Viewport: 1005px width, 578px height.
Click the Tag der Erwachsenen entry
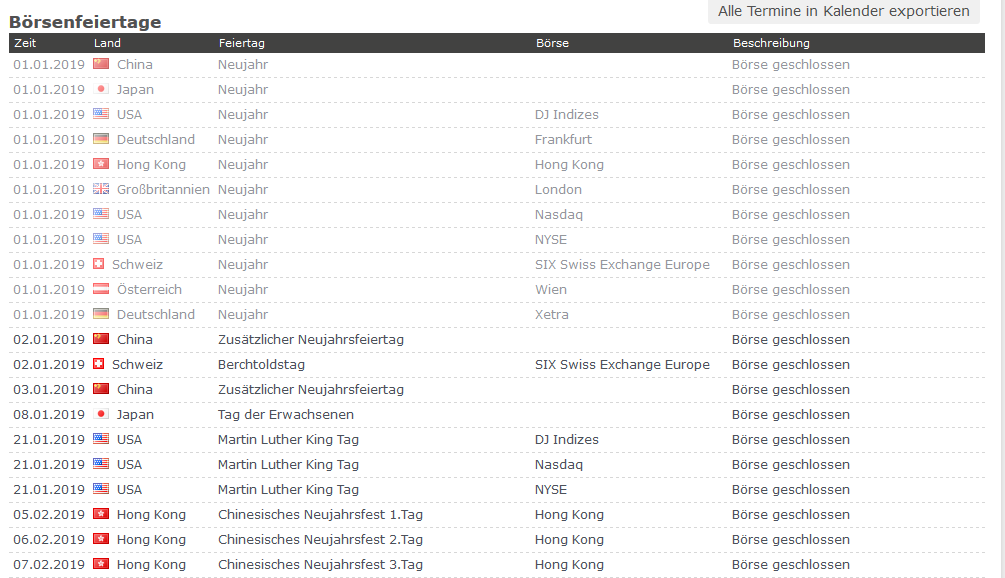(x=285, y=414)
